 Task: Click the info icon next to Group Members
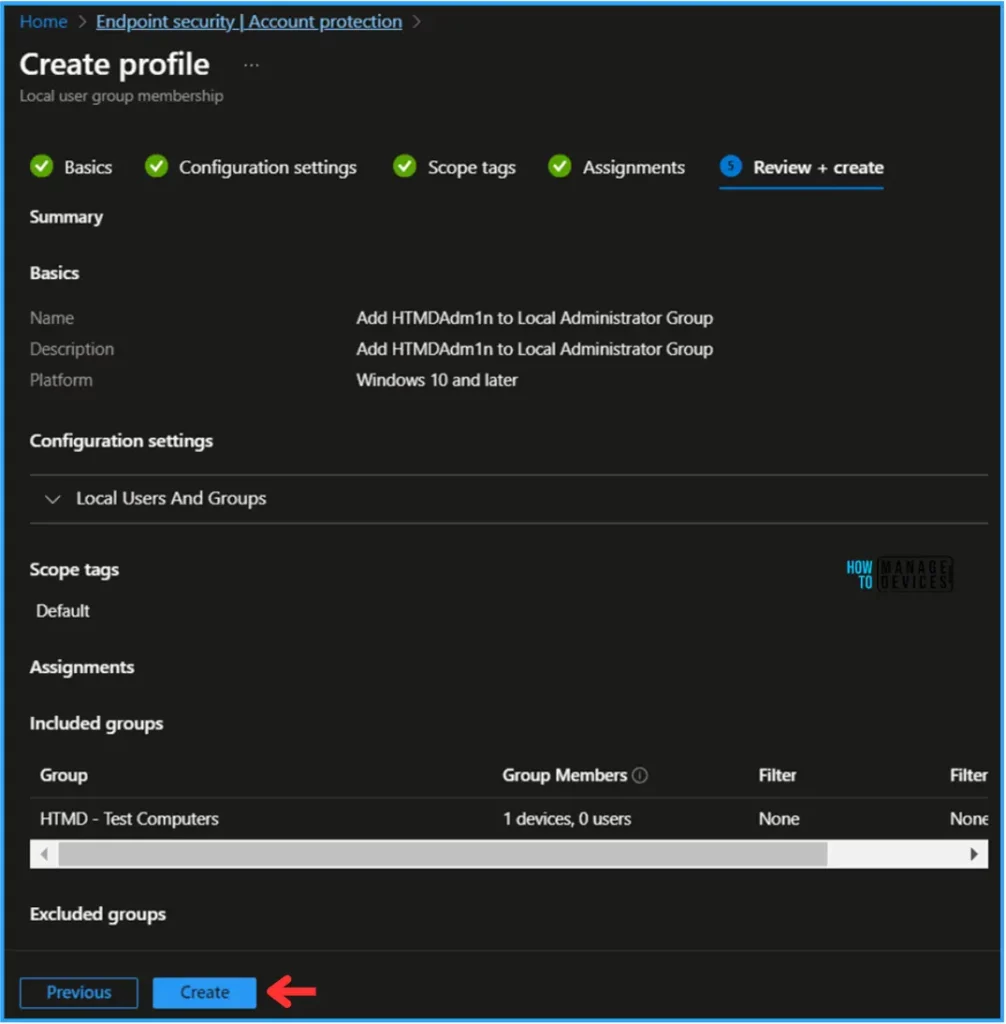pos(640,775)
